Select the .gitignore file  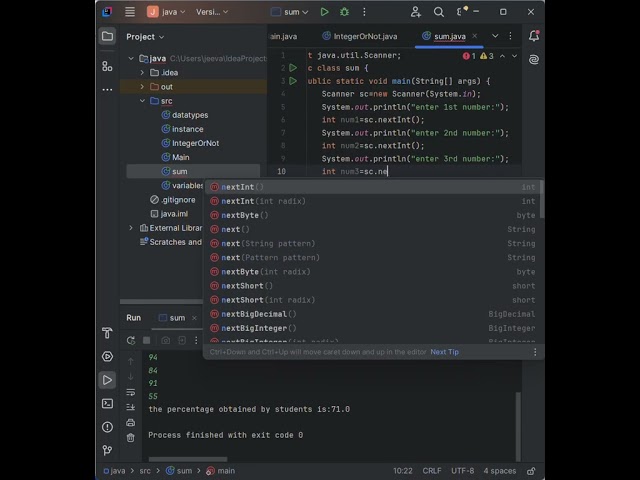point(173,200)
